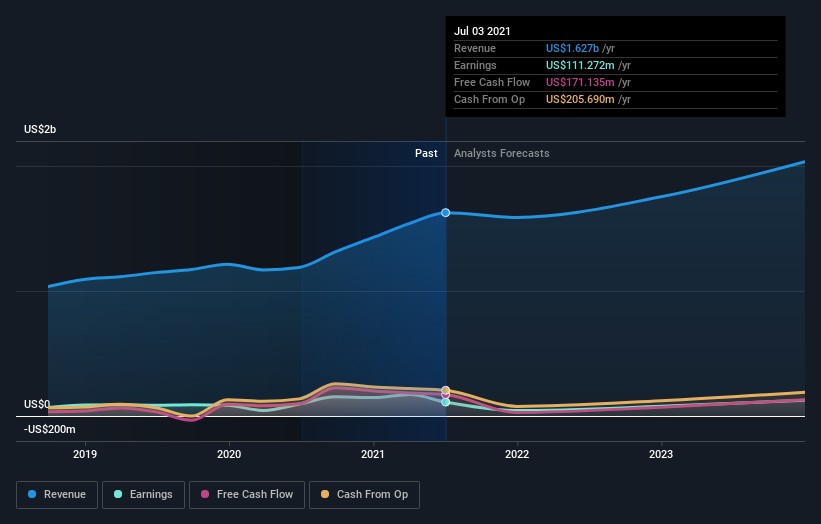The width and height of the screenshot is (821, 524).
Task: Click the blue Revenue data point marker
Action: coord(446,213)
